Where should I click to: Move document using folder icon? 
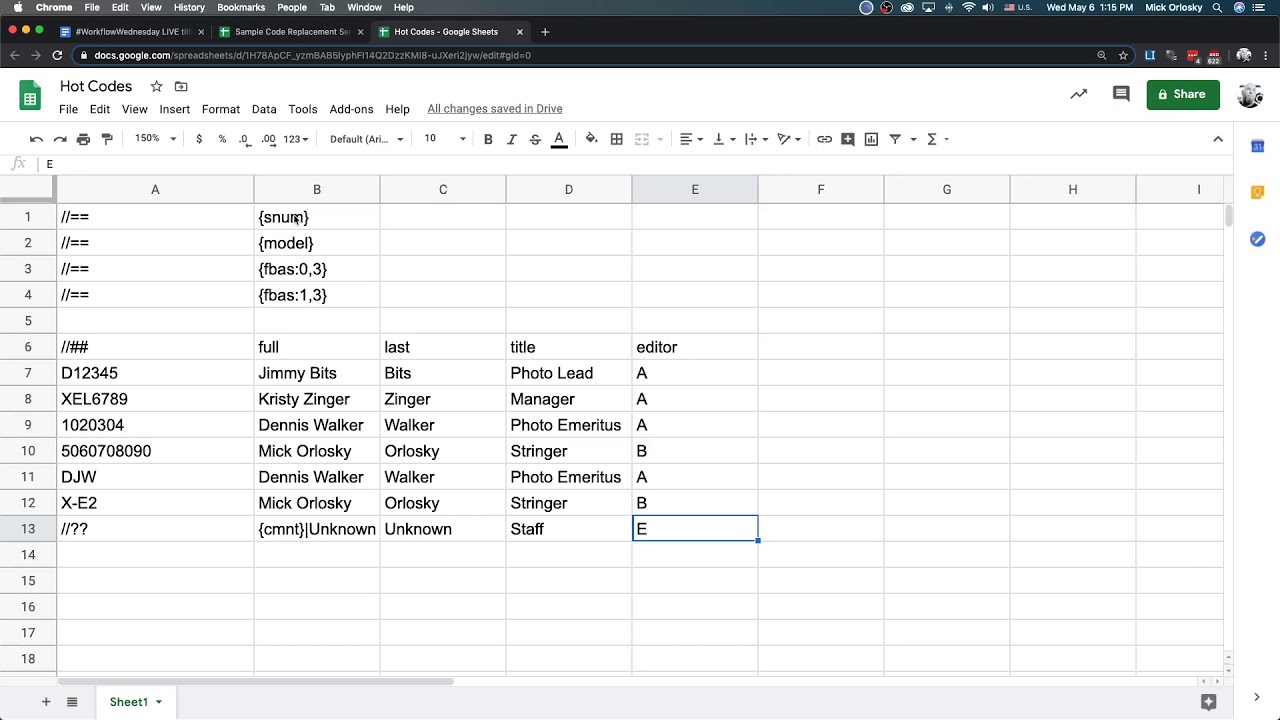[x=181, y=87]
